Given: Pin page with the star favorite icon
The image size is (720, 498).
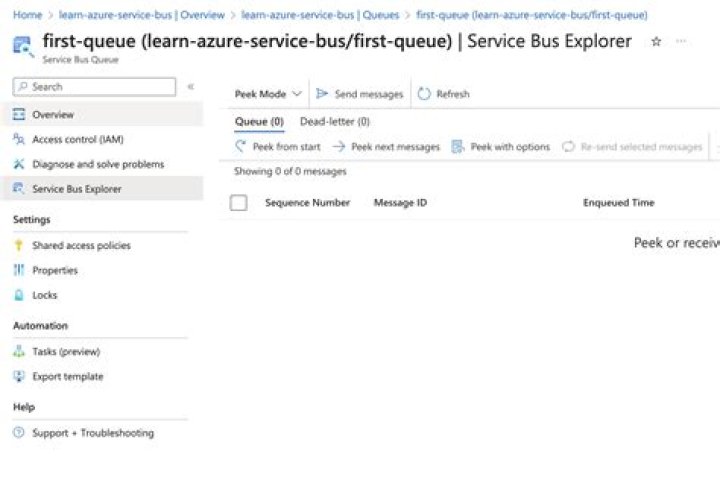Looking at the screenshot, I should [x=656, y=42].
